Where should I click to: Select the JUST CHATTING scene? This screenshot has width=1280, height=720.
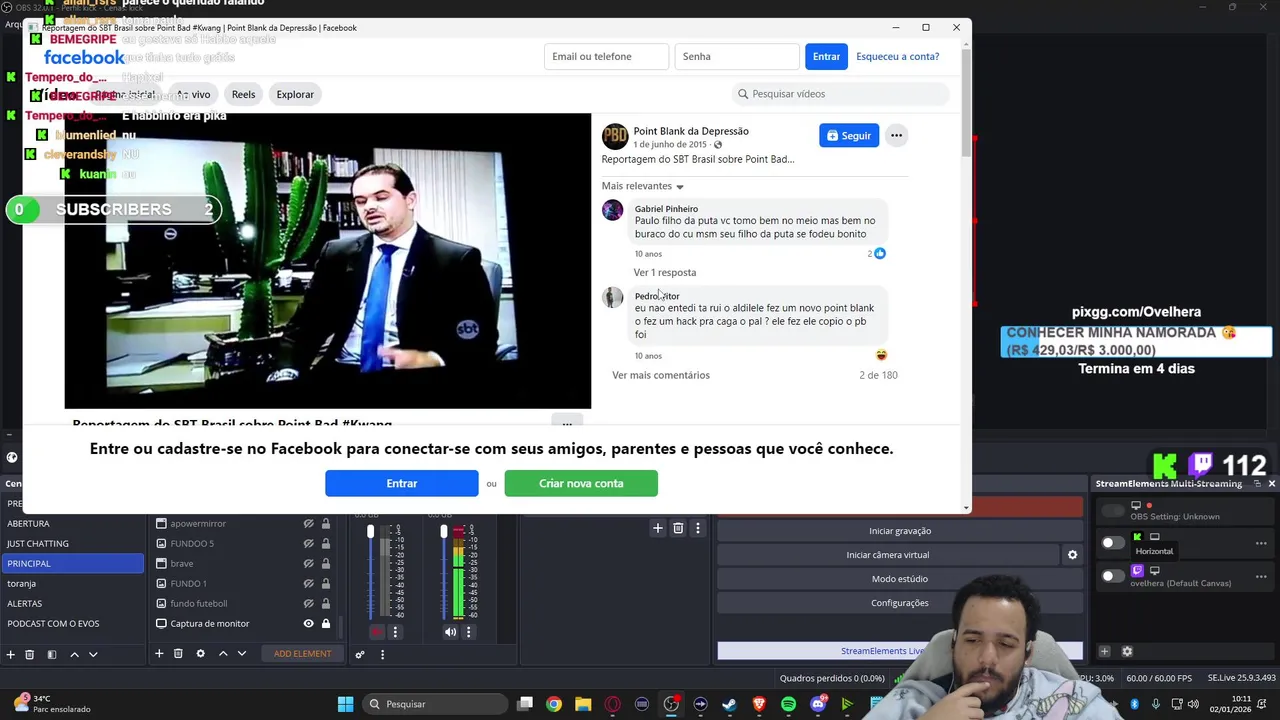72,544
